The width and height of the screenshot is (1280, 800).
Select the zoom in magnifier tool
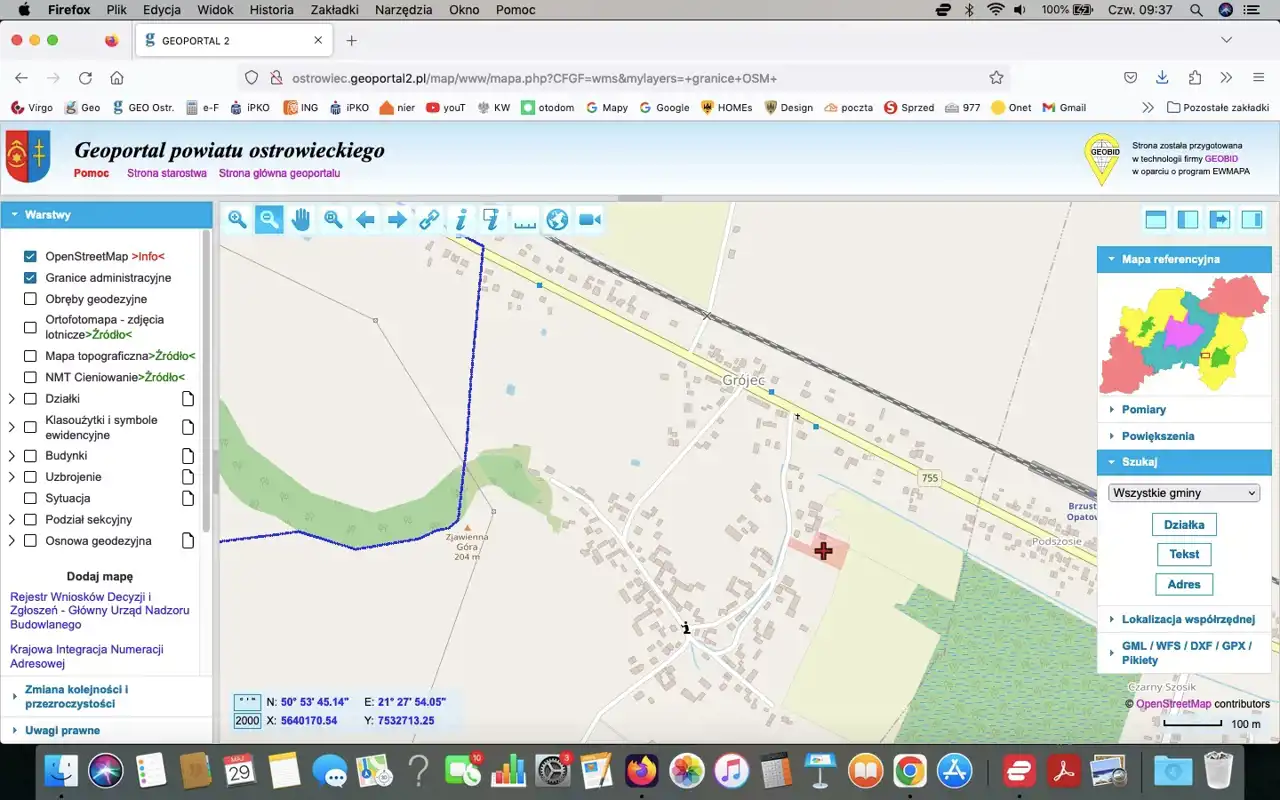(237, 220)
